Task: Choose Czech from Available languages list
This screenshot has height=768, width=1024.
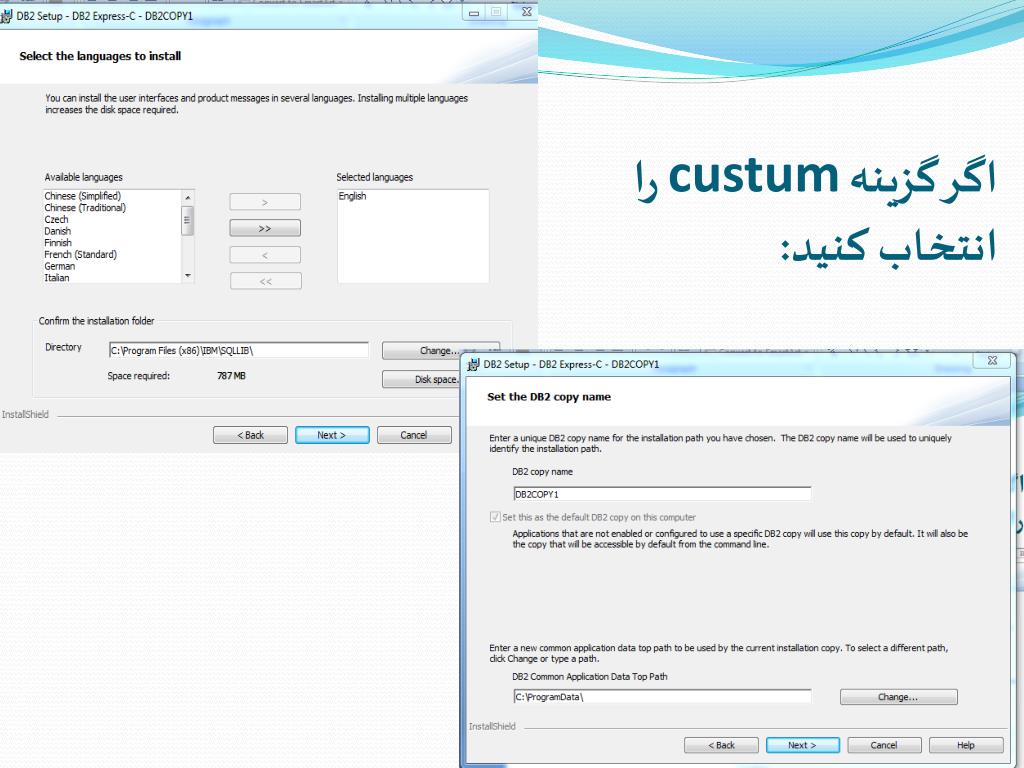Action: click(56, 219)
